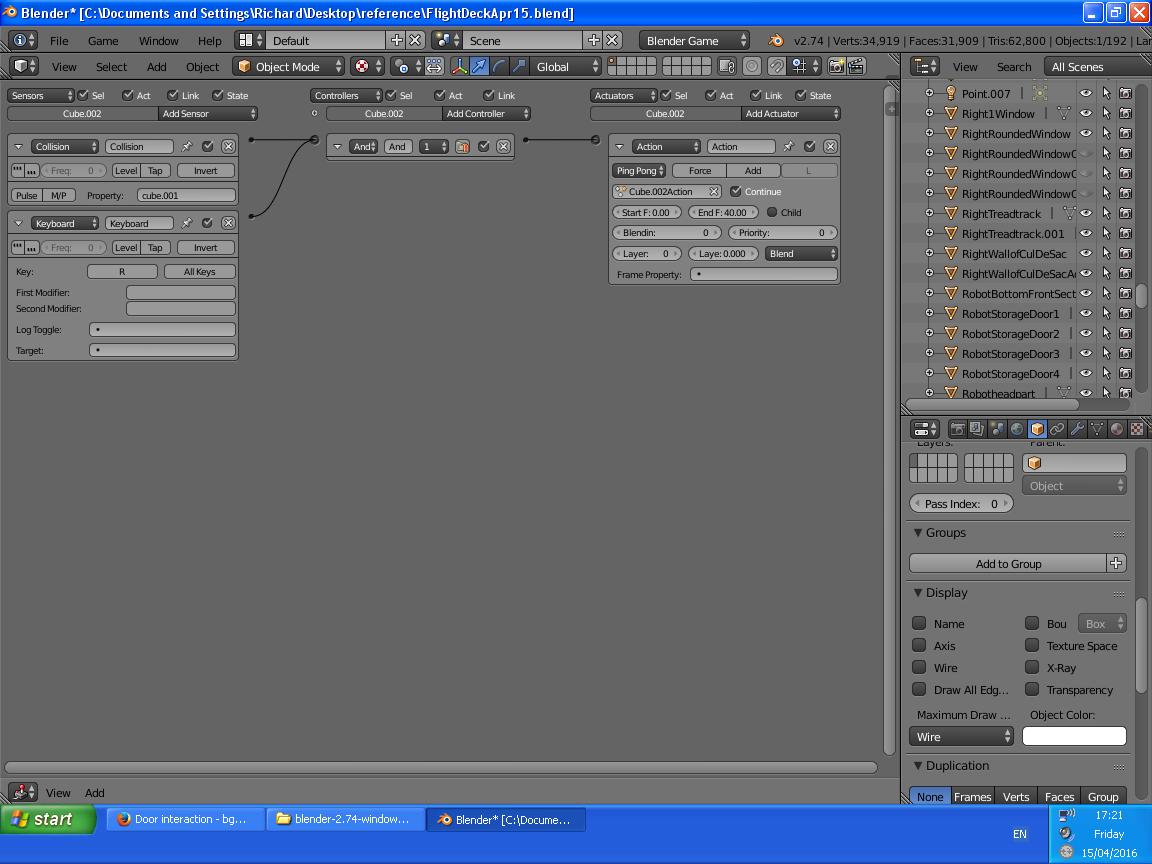This screenshot has width=1152, height=864.
Task: Click the lock camera to layers icon
Action: pos(727,67)
